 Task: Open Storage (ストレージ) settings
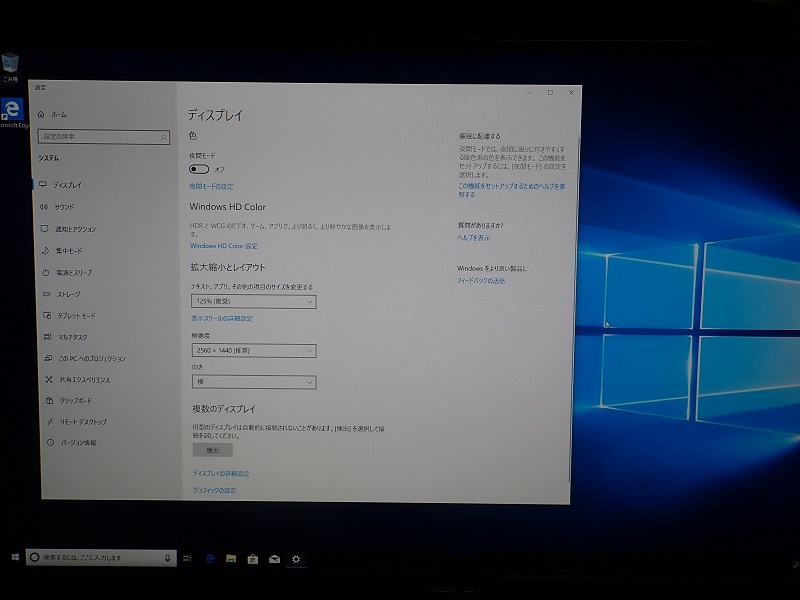[x=62, y=294]
